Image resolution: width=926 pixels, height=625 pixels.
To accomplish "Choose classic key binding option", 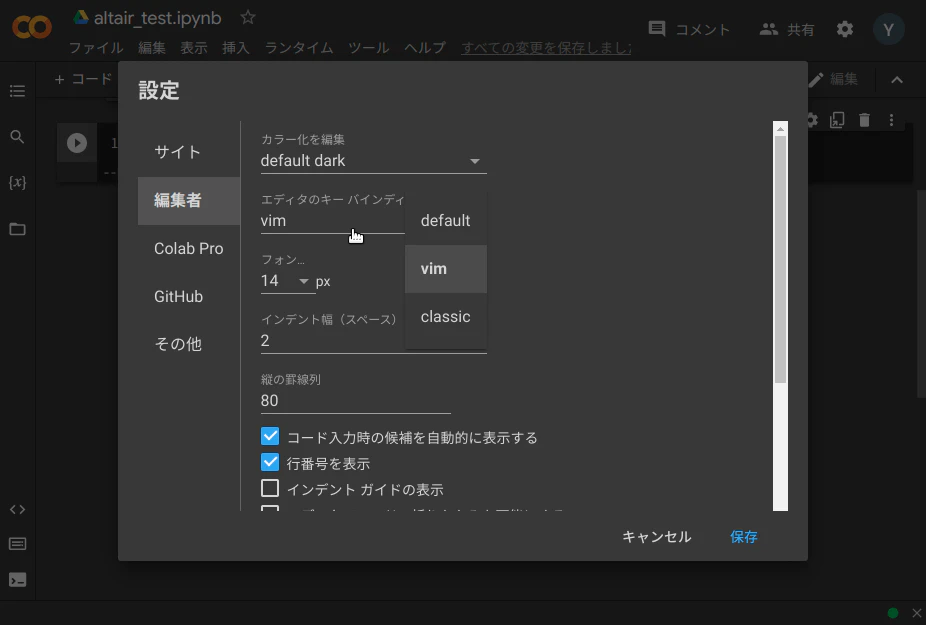I will point(446,317).
